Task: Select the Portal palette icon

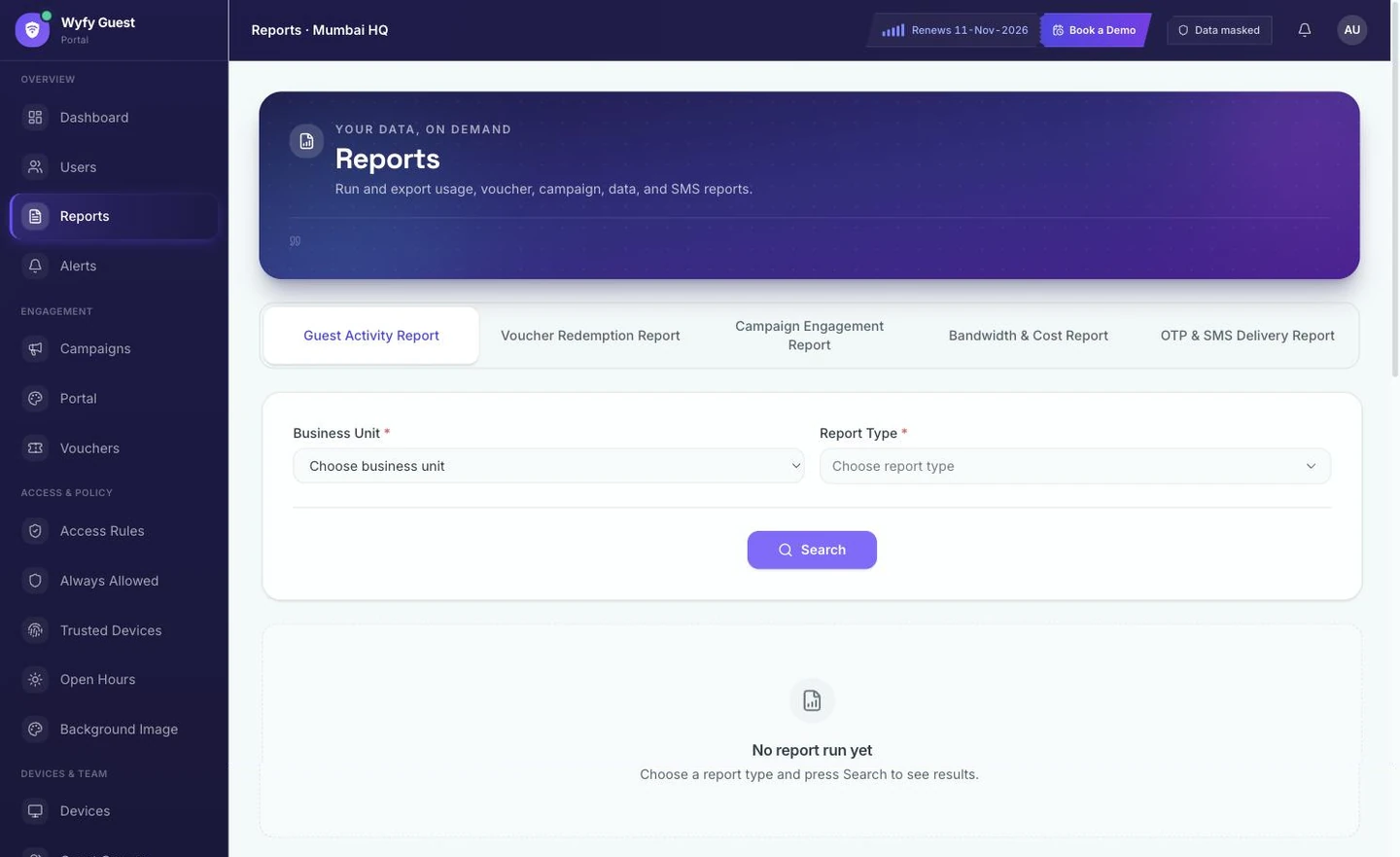Action: [x=35, y=399]
